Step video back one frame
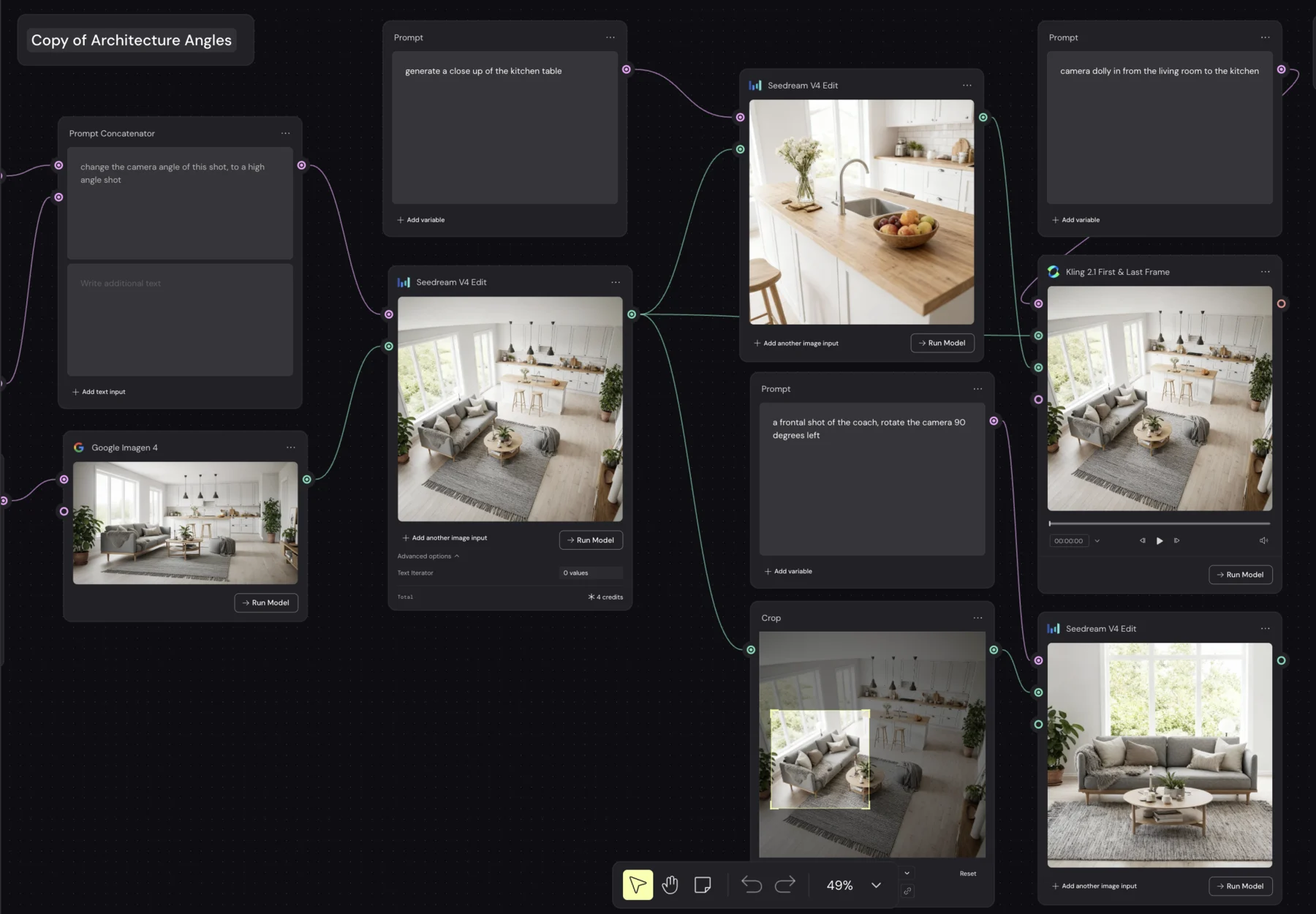This screenshot has width=1316, height=914. coord(1142,541)
